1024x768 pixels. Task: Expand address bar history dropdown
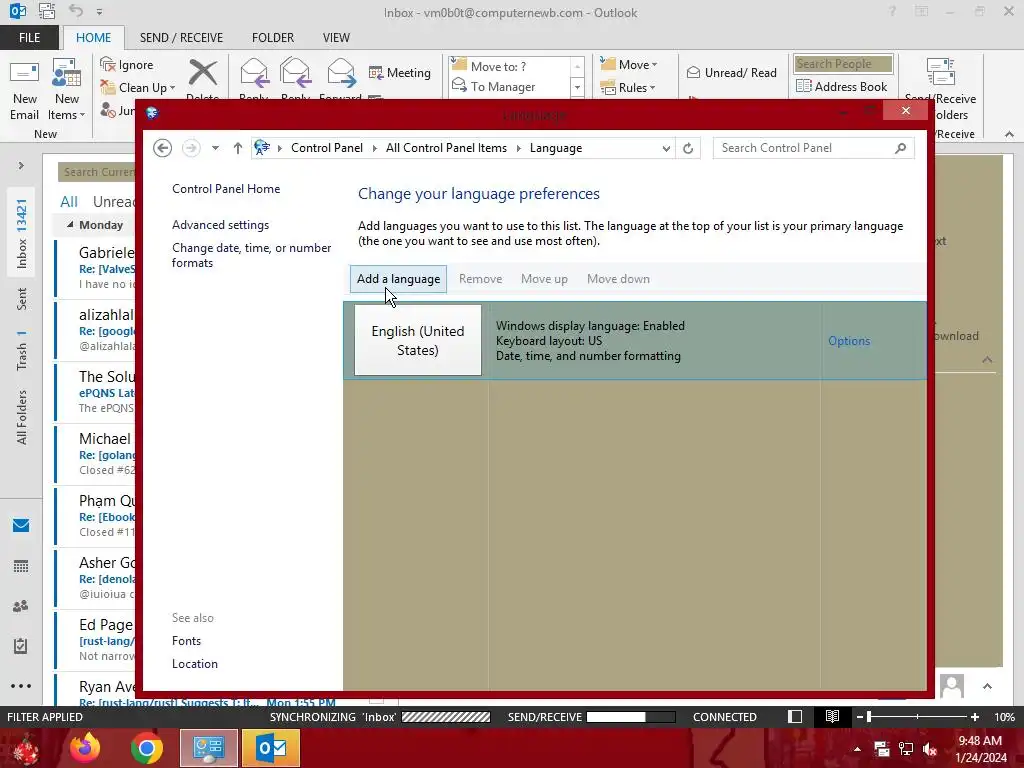tap(665, 148)
